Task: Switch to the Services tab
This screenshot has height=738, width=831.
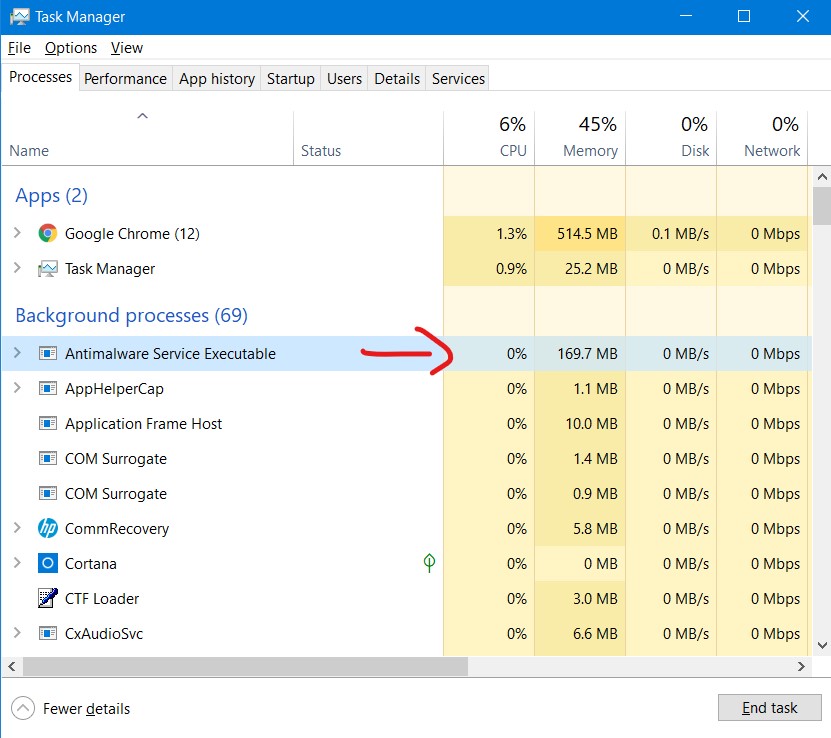Action: tap(458, 78)
